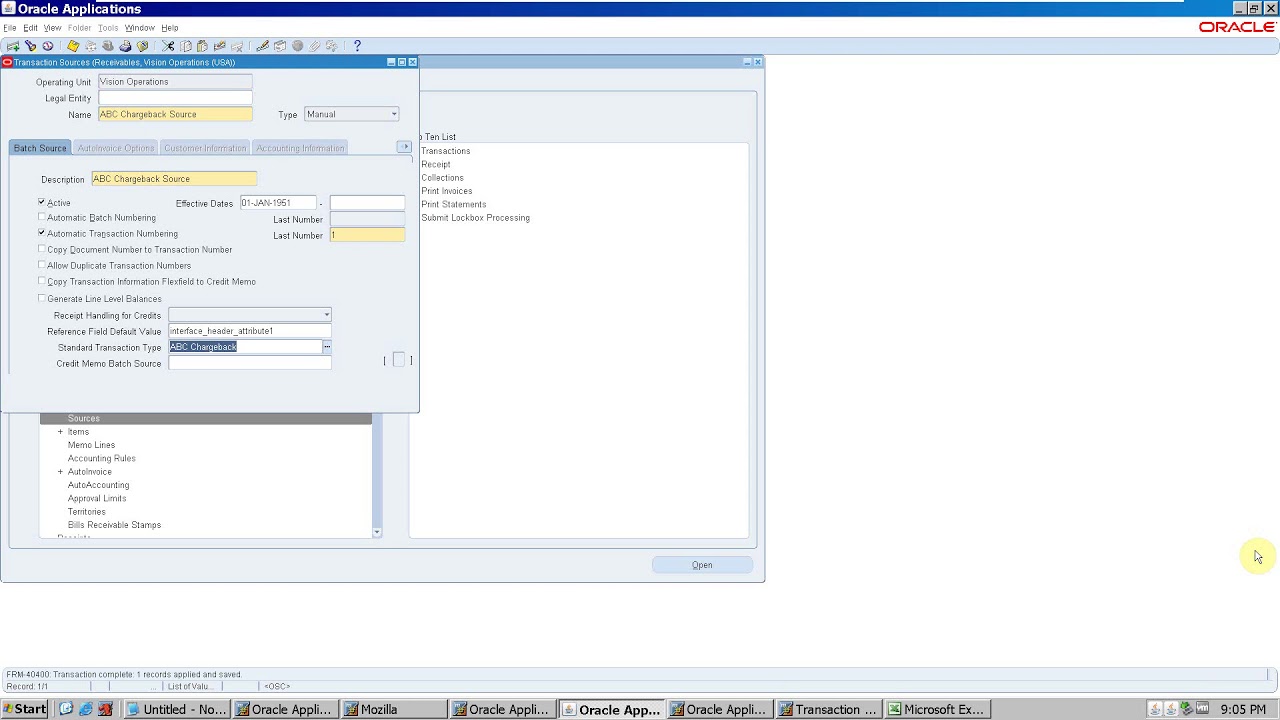Click the Close Form toolbar icon
Image resolution: width=1280 pixels, height=720 pixels.
142,46
